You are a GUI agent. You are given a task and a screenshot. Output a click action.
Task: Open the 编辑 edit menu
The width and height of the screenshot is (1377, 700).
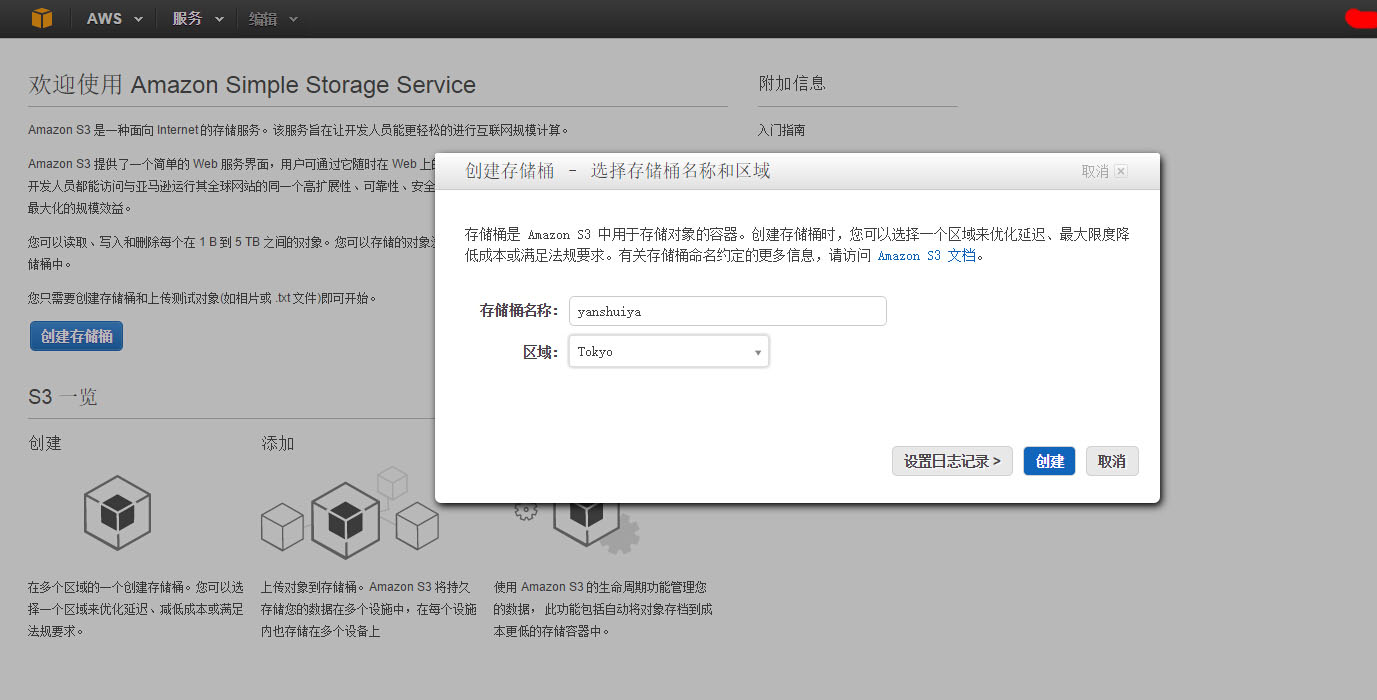273,19
